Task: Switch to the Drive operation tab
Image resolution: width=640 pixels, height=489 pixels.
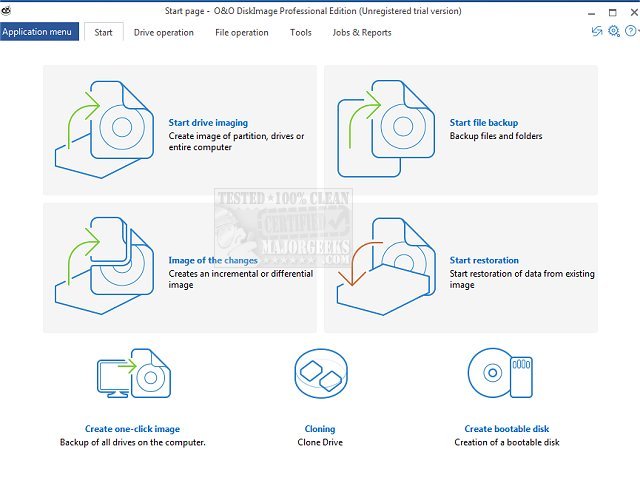Action: coord(164,33)
